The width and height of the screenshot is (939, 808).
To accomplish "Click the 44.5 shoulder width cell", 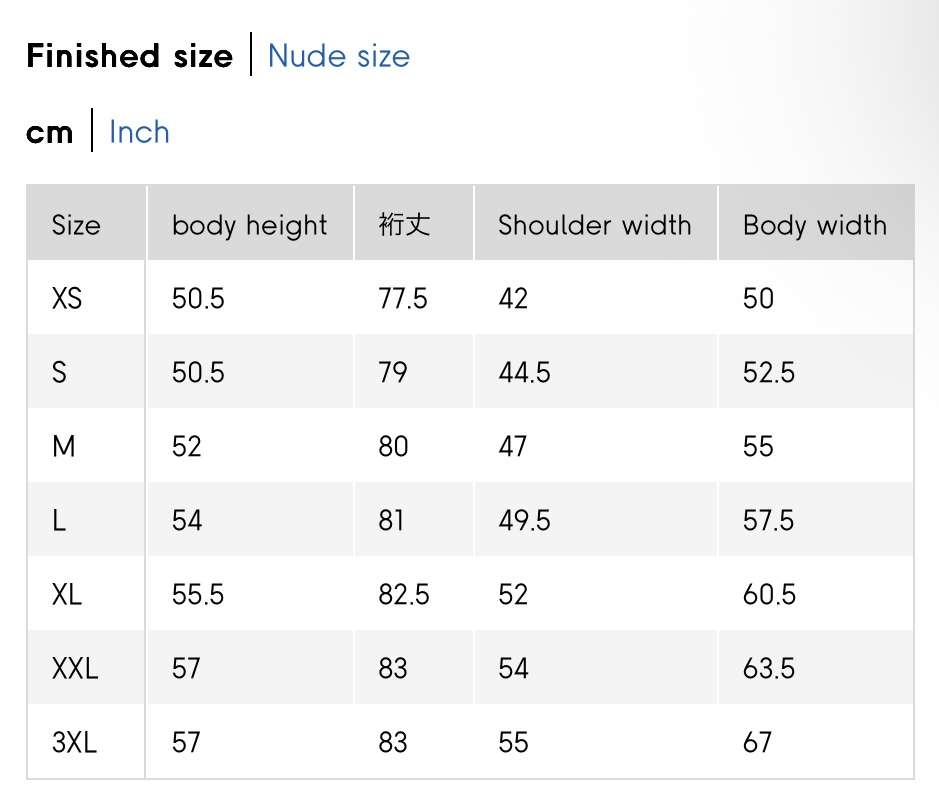I will point(524,372).
